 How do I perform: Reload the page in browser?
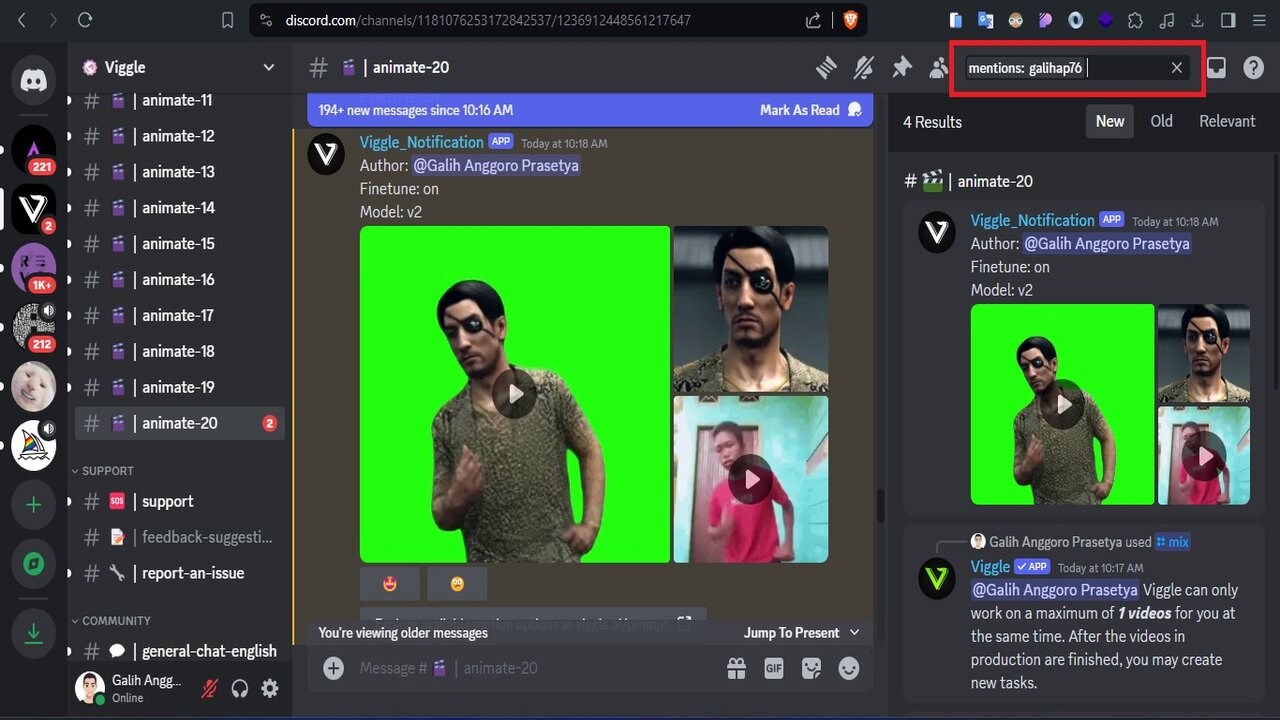click(85, 20)
